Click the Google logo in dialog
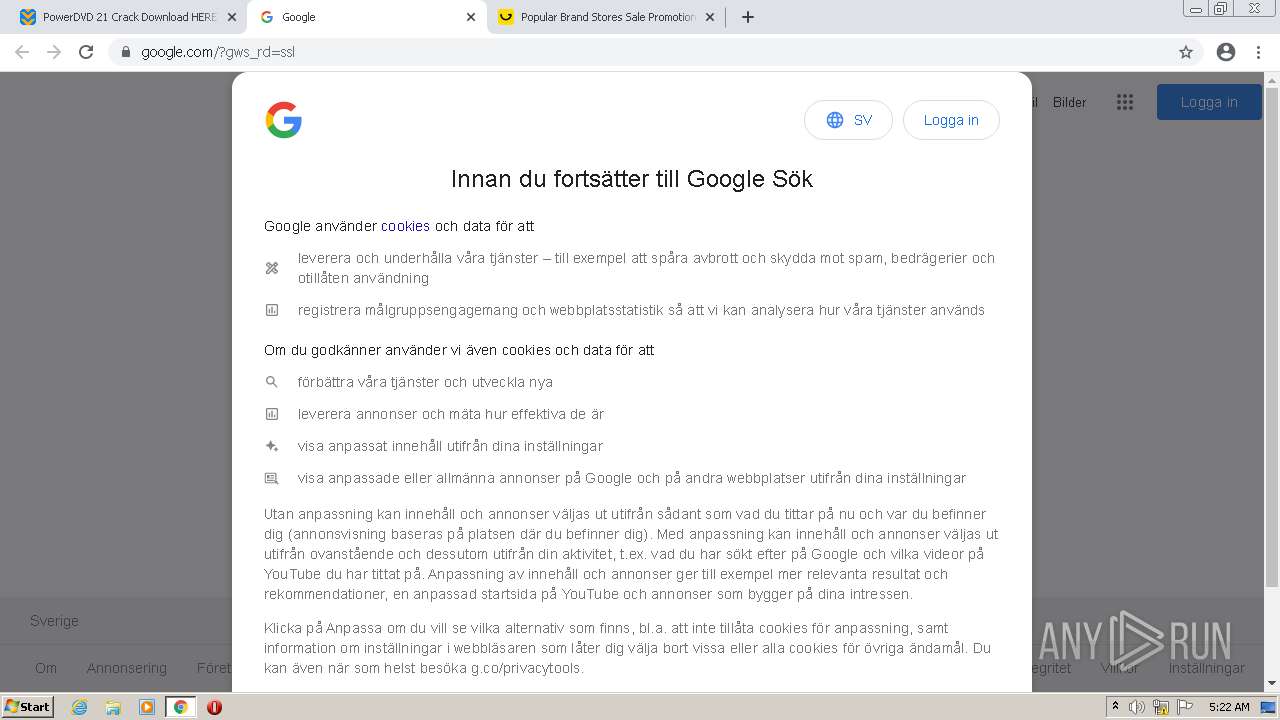Screen dimensions: 1280x720 pos(284,120)
